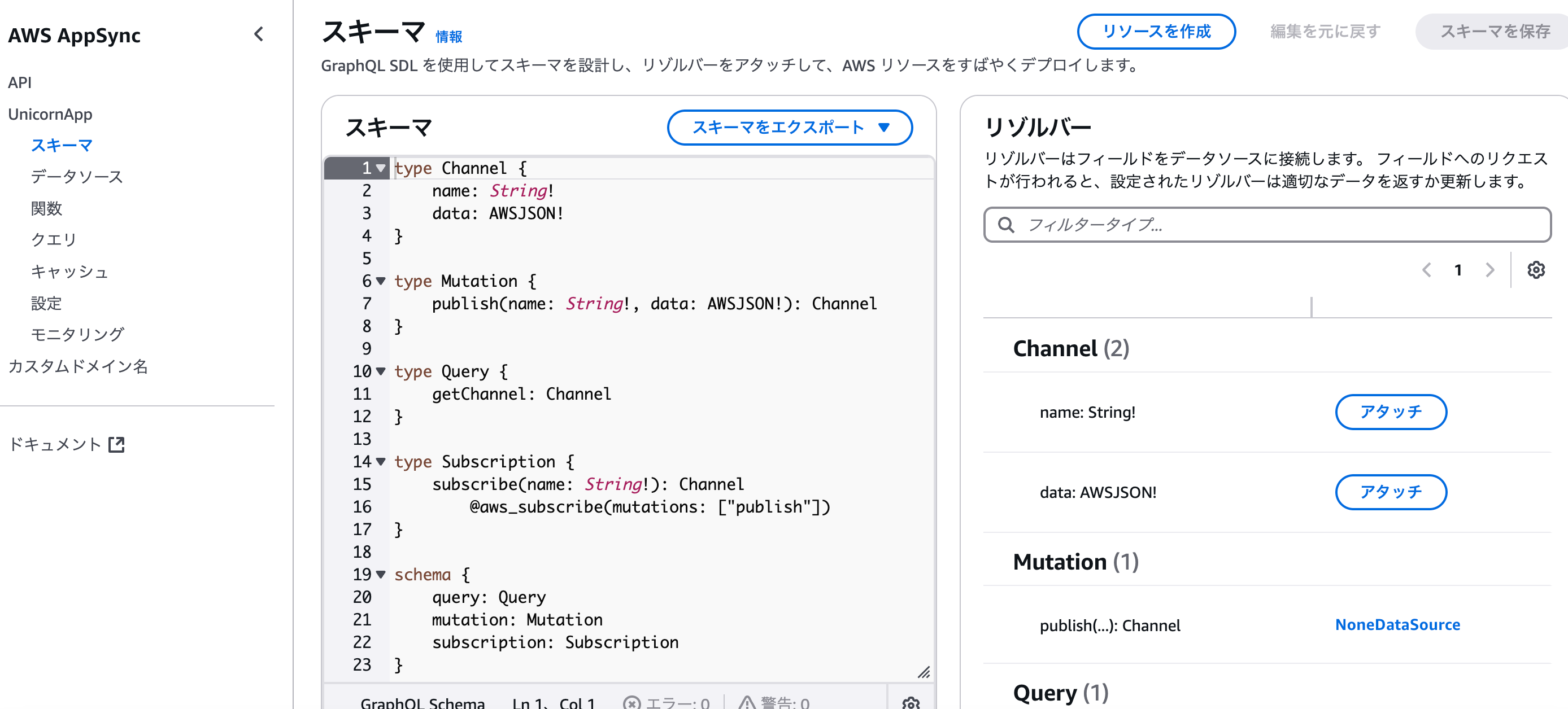Click the 情報 info link

[448, 37]
